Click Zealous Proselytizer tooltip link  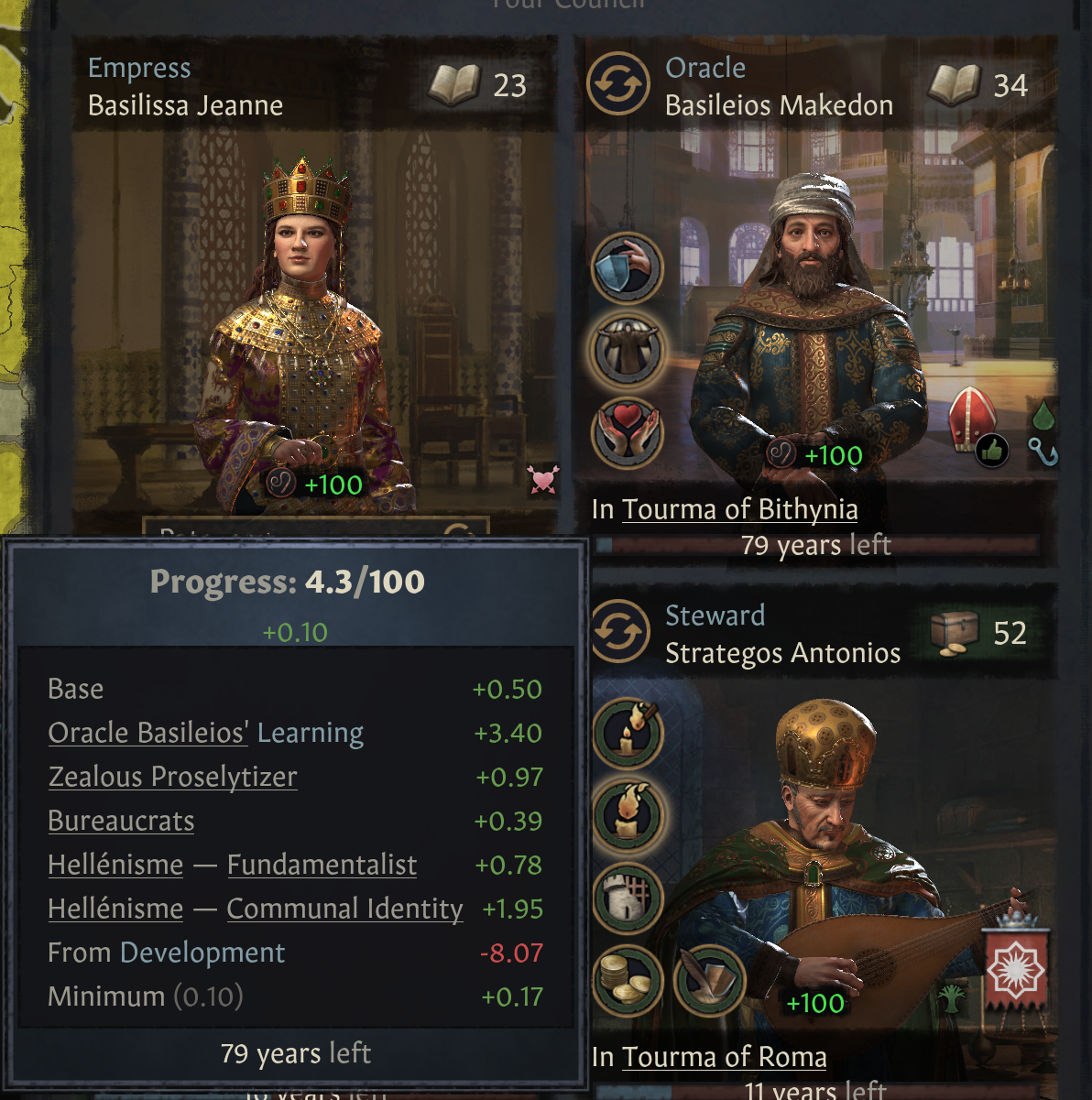(x=173, y=777)
